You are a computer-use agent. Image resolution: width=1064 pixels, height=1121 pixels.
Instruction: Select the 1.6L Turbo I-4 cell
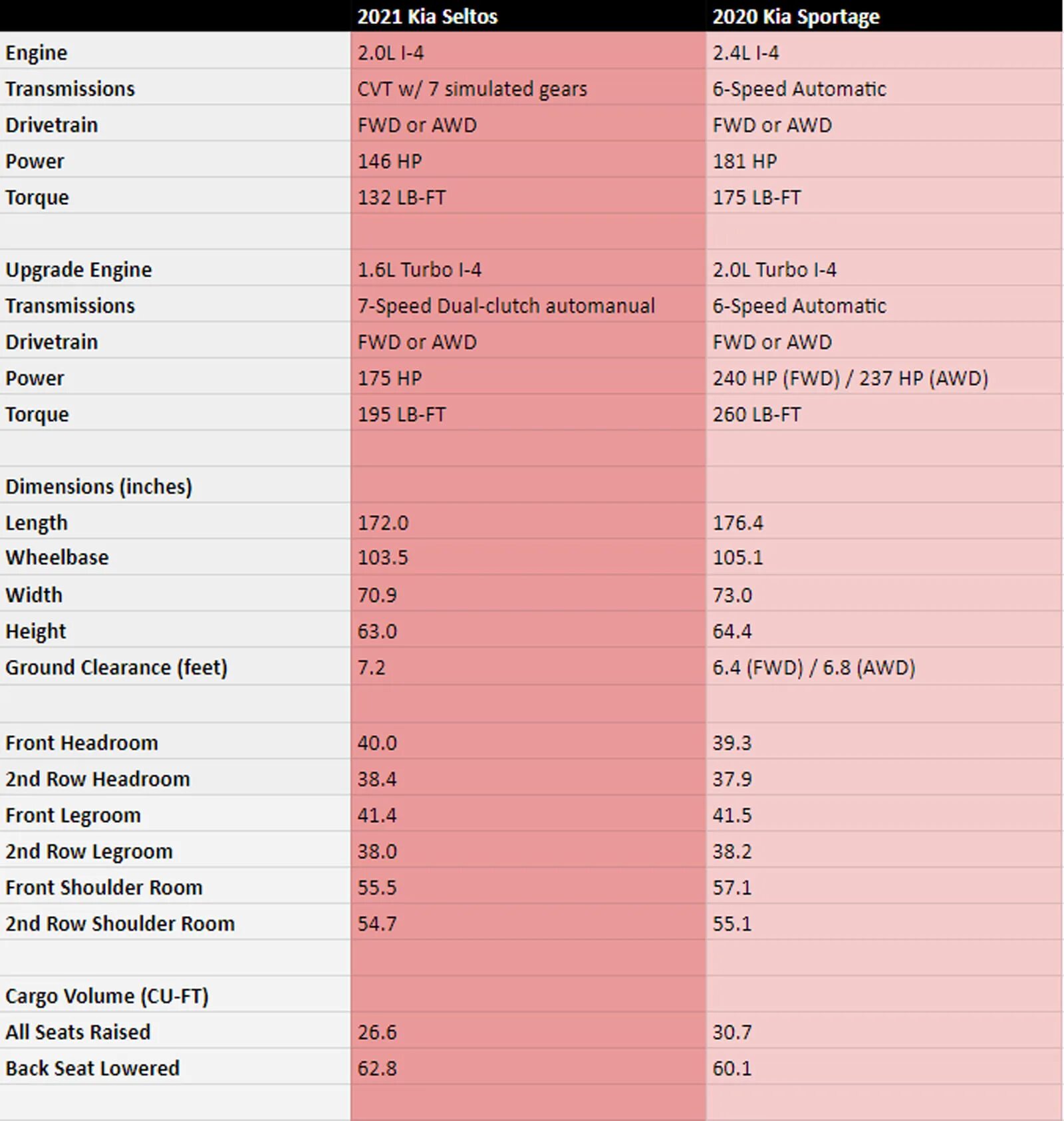(528, 269)
